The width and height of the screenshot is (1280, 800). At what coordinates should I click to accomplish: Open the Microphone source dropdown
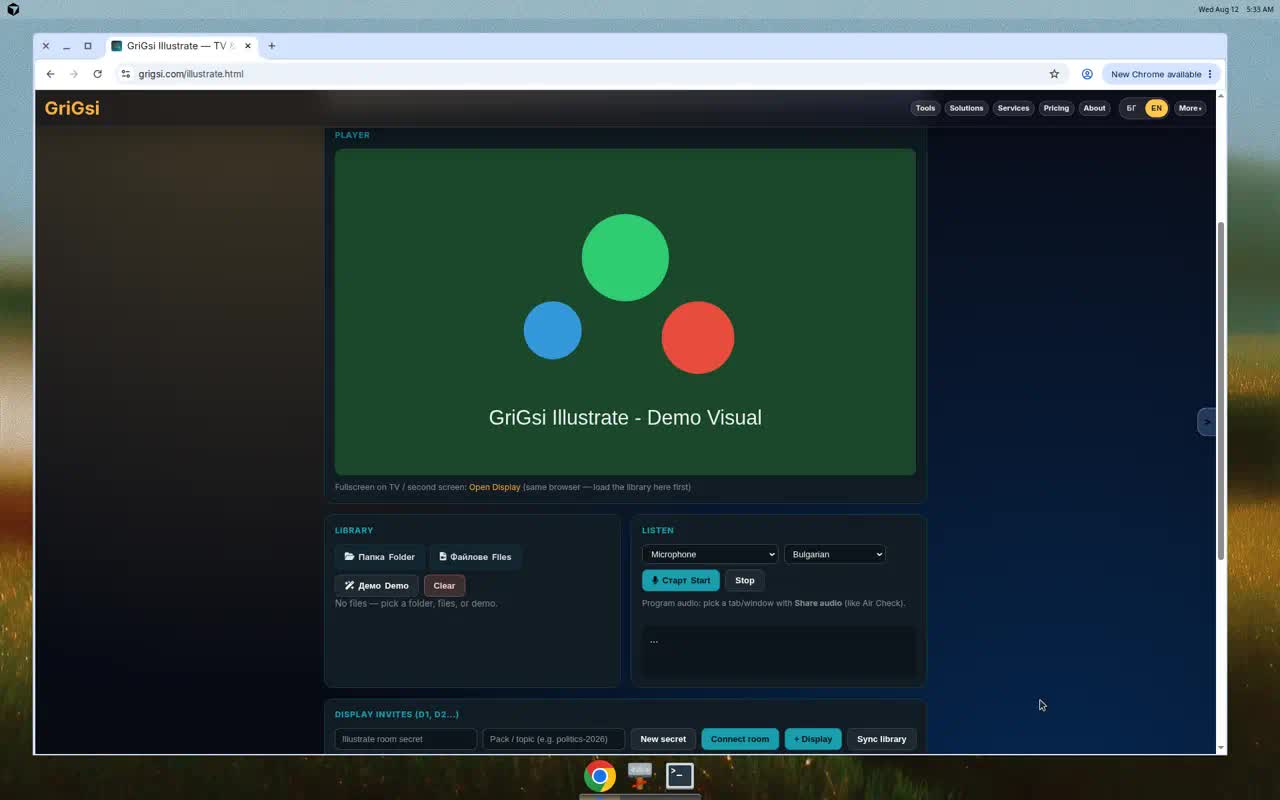pyautogui.click(x=709, y=554)
